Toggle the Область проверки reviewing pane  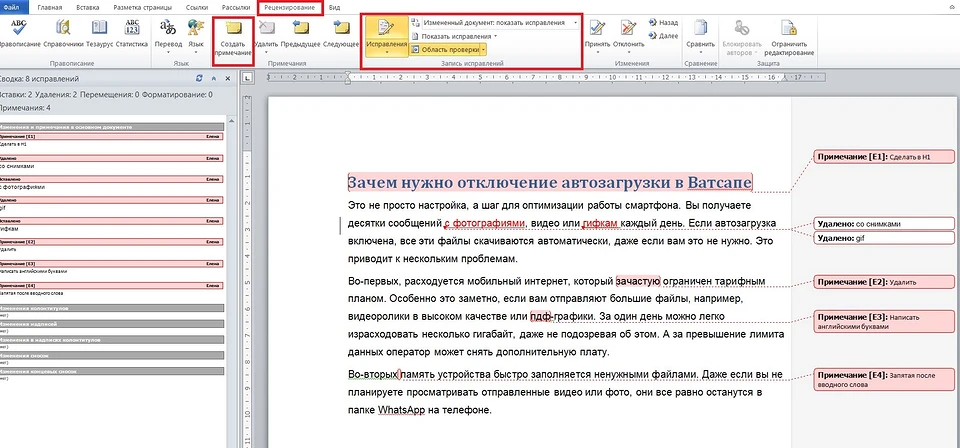coord(445,50)
